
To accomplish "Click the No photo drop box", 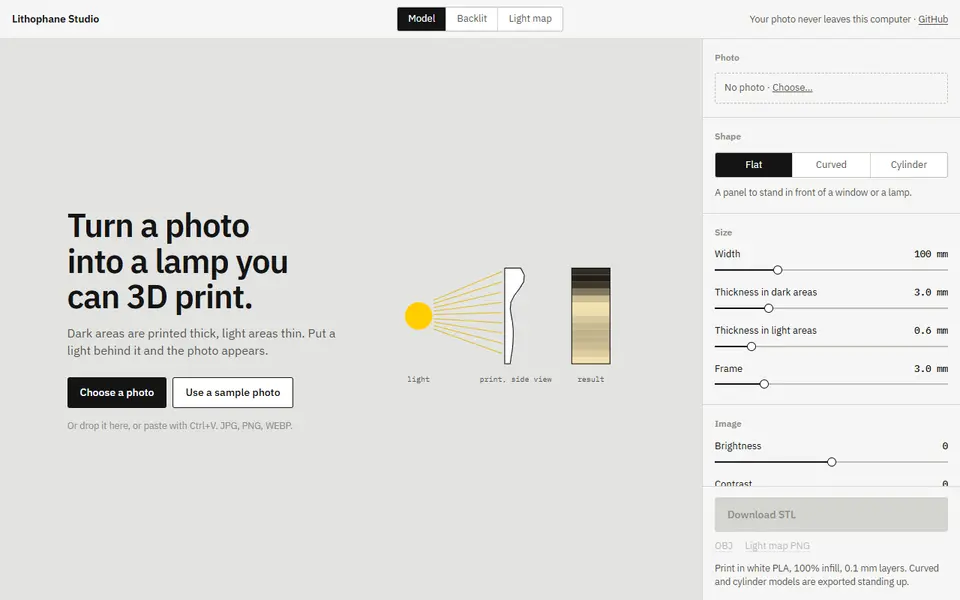I will pyautogui.click(x=831, y=88).
